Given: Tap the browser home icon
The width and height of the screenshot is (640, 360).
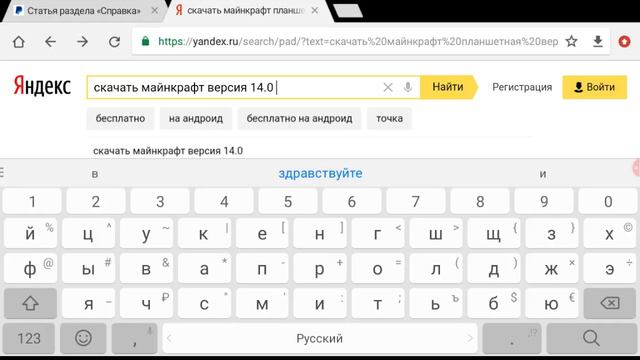Looking at the screenshot, I should click(x=19, y=42).
